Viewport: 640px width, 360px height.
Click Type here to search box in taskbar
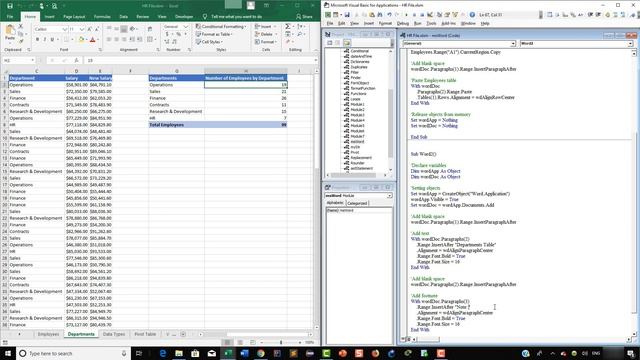coord(73,353)
